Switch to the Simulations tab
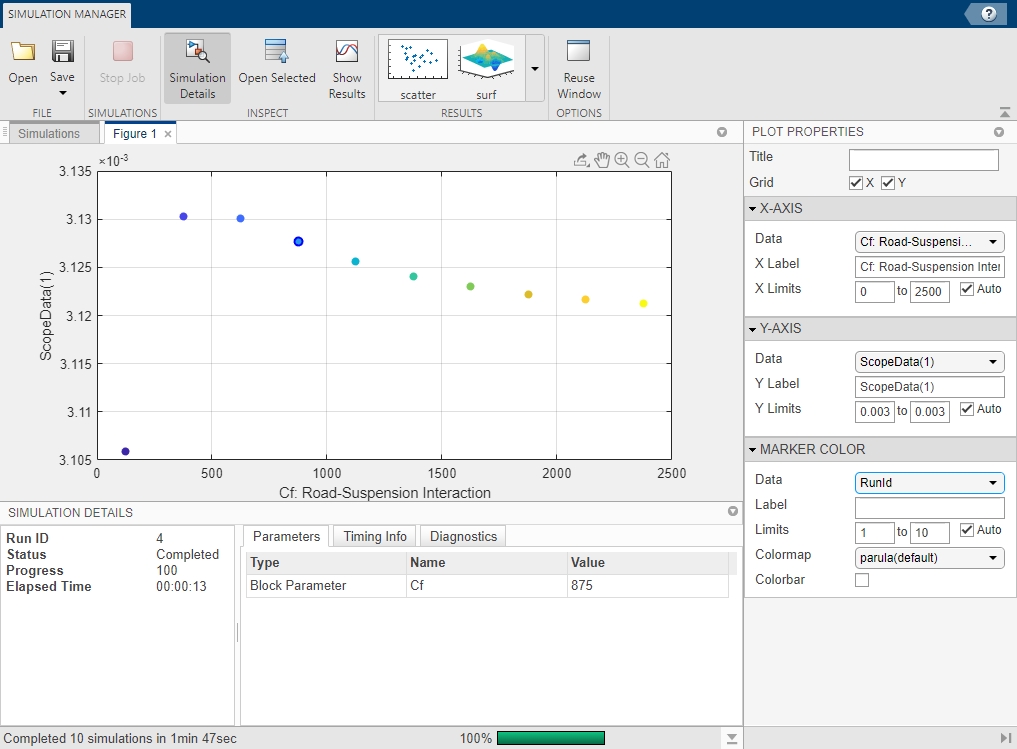Screen dimensions: 1017x749 (49, 133)
